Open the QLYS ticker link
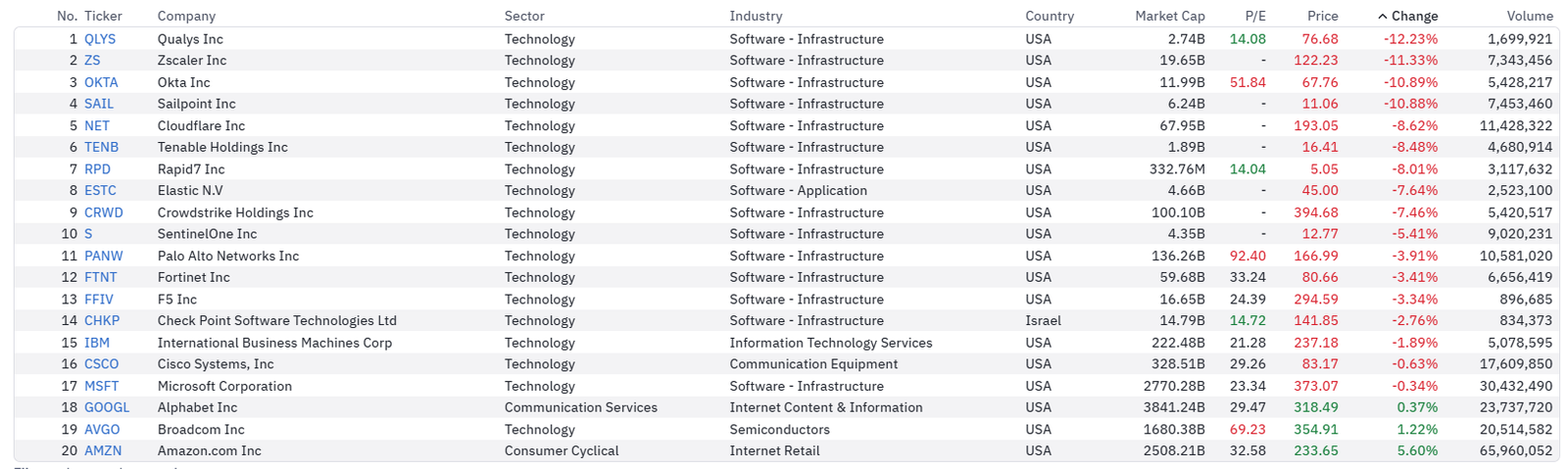Screen dimensions: 1568x469 (x=100, y=39)
